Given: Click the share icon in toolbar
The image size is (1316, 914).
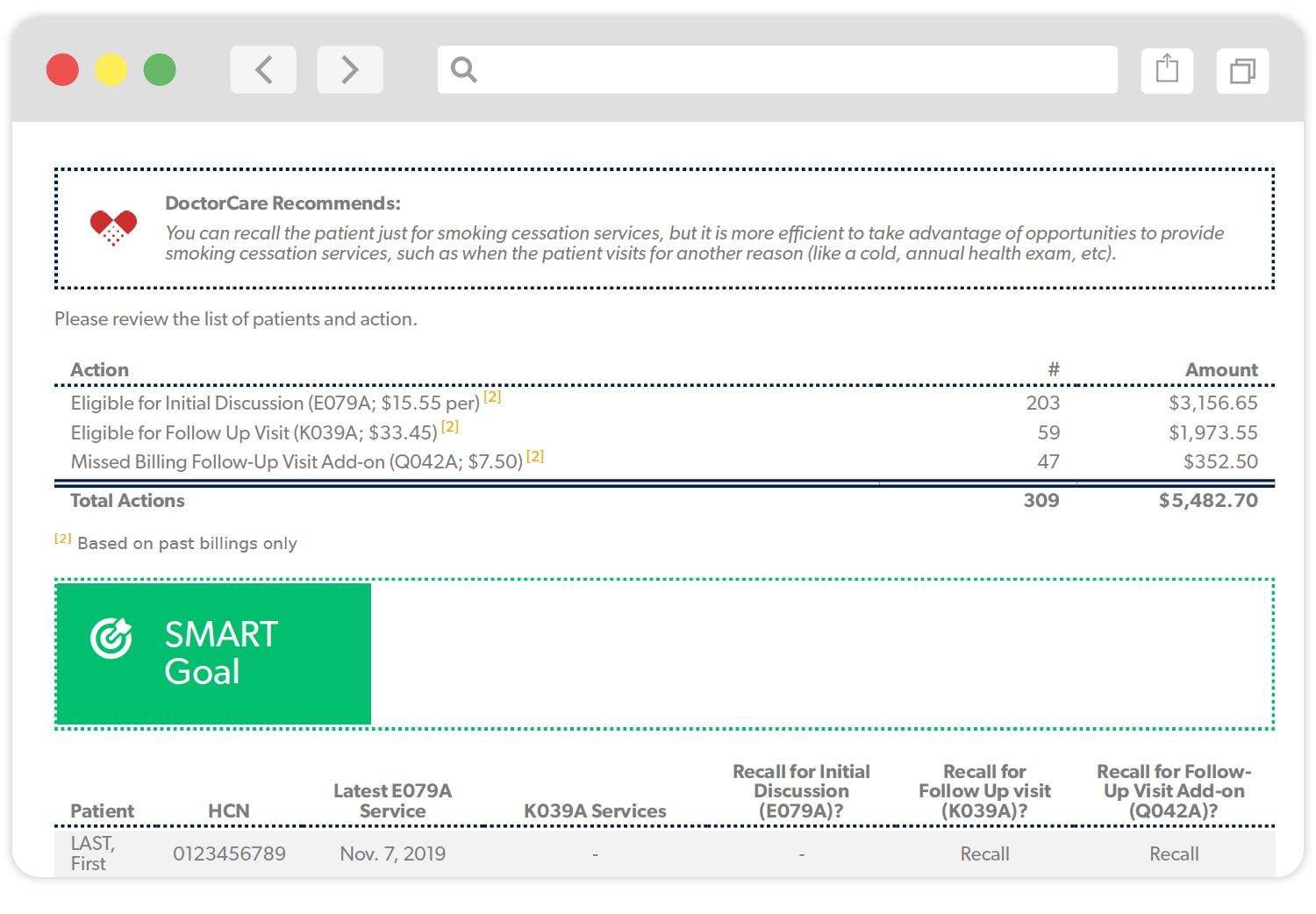Looking at the screenshot, I should 1167,69.
